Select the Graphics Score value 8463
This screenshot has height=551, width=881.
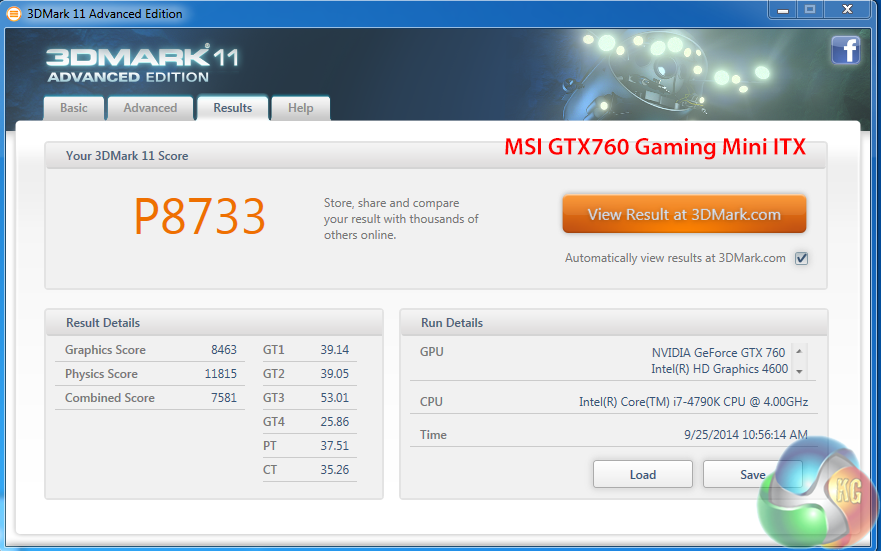click(x=224, y=350)
